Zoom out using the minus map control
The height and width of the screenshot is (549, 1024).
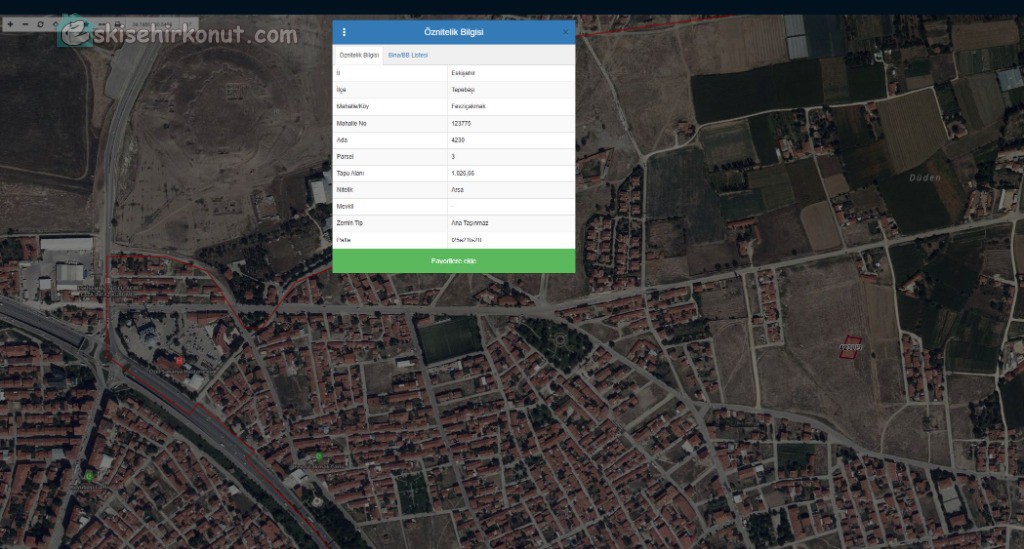click(x=25, y=24)
